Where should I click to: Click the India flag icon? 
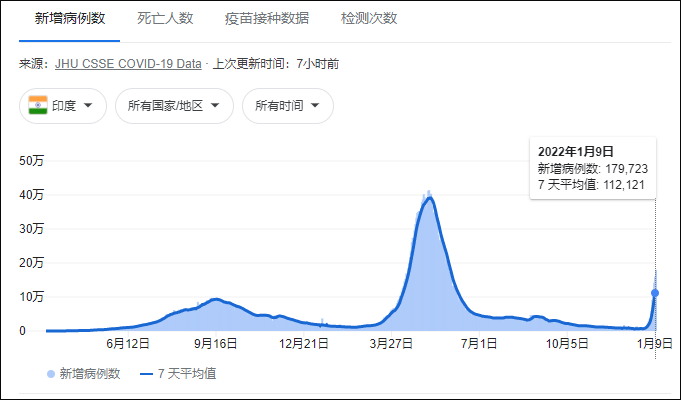pos(38,105)
